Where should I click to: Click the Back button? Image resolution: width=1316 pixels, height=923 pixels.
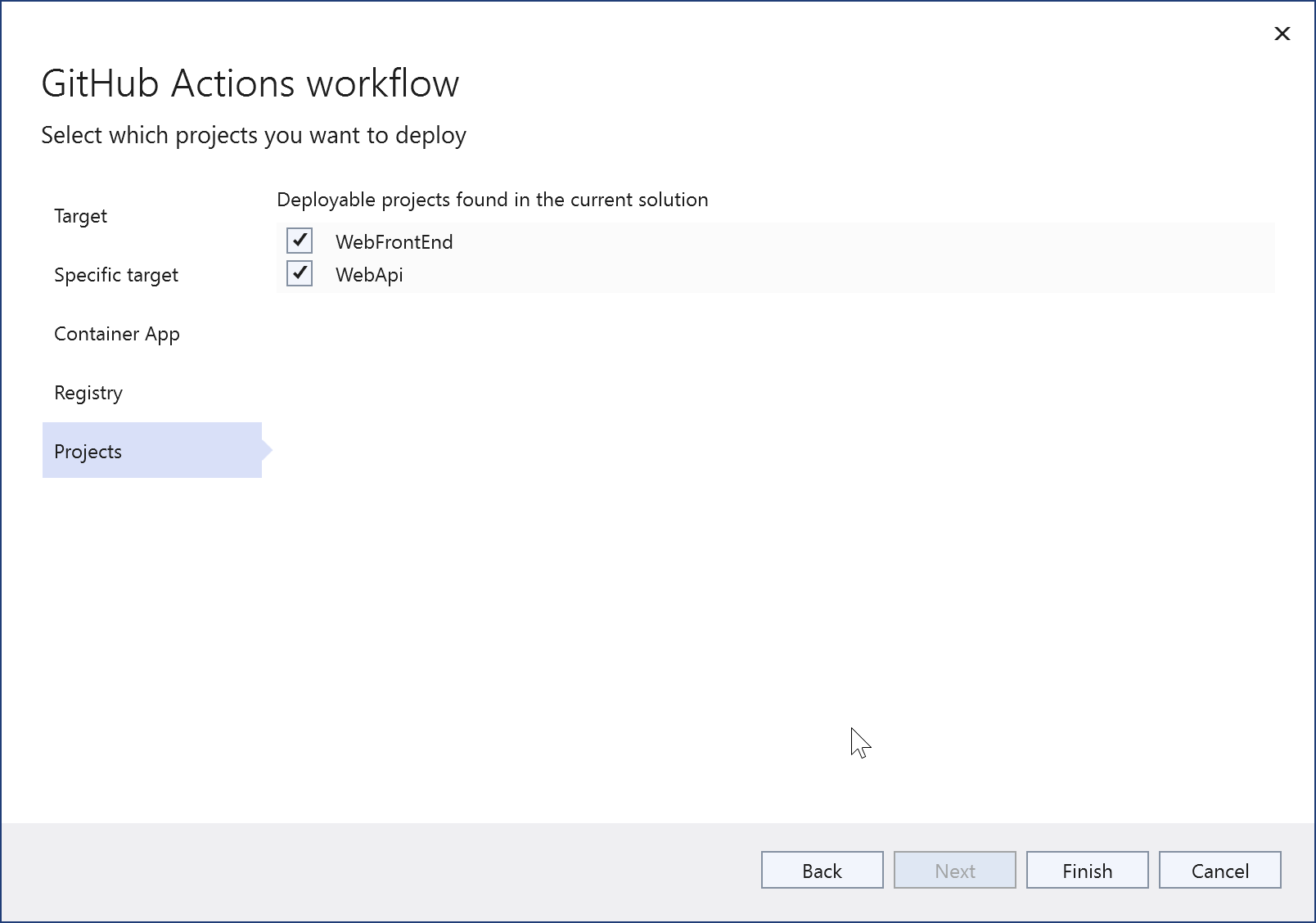[x=821, y=870]
